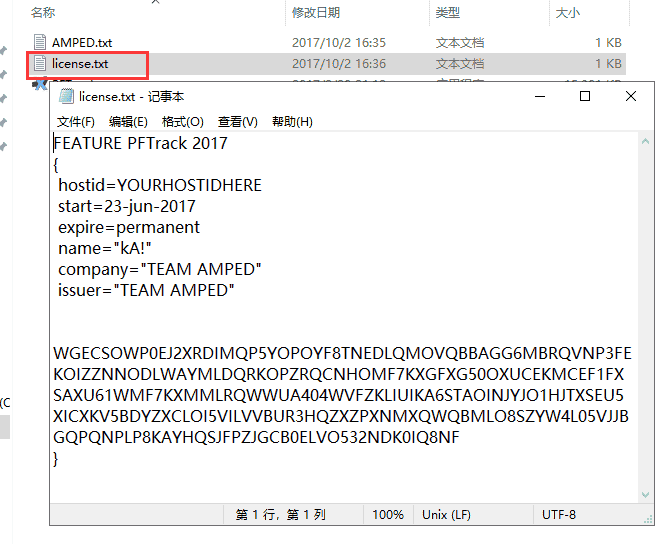Click the Notepad scroll down arrow
Viewport: 671px width, 544px height.
coord(645,494)
